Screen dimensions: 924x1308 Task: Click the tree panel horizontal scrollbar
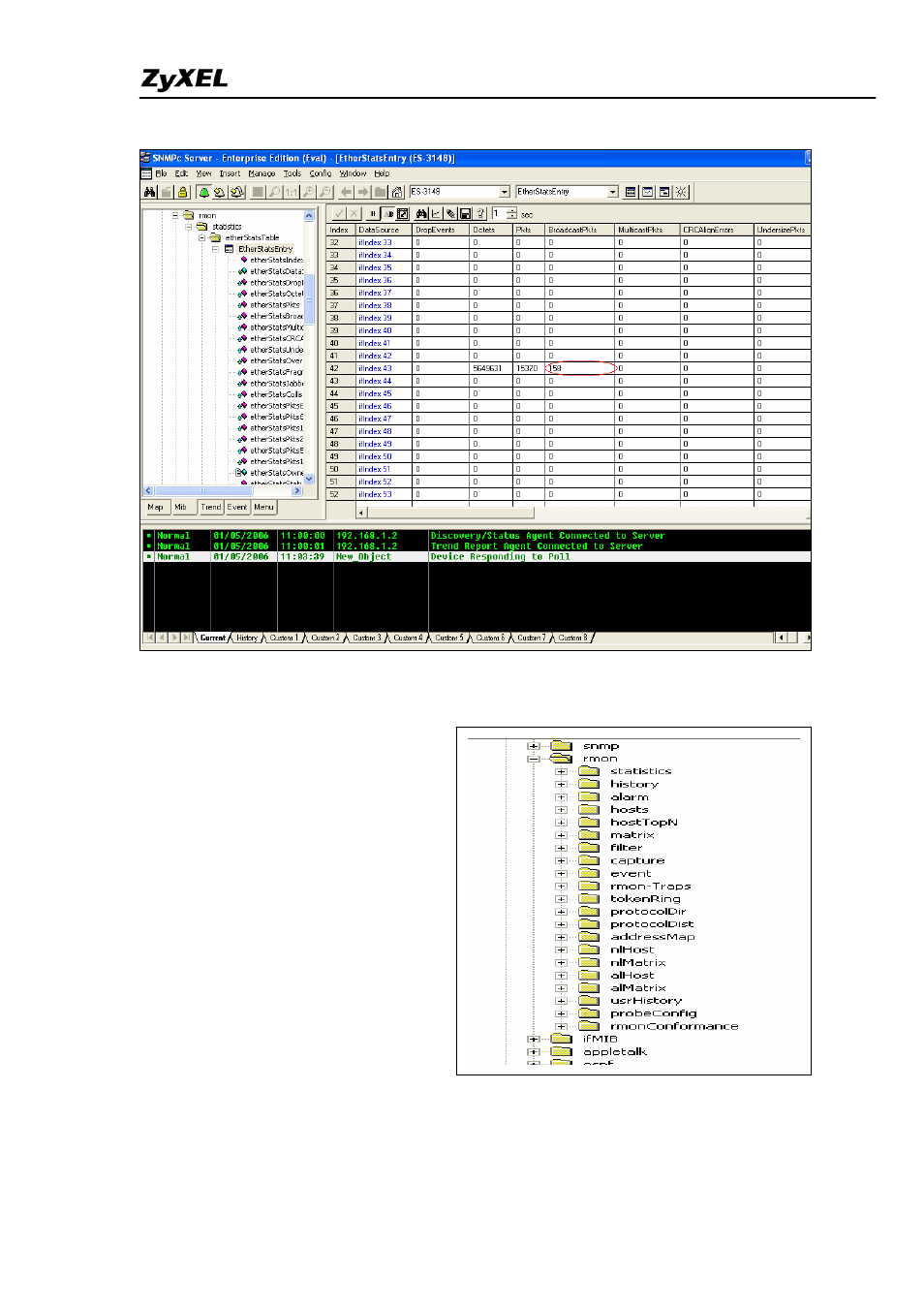coord(224,491)
